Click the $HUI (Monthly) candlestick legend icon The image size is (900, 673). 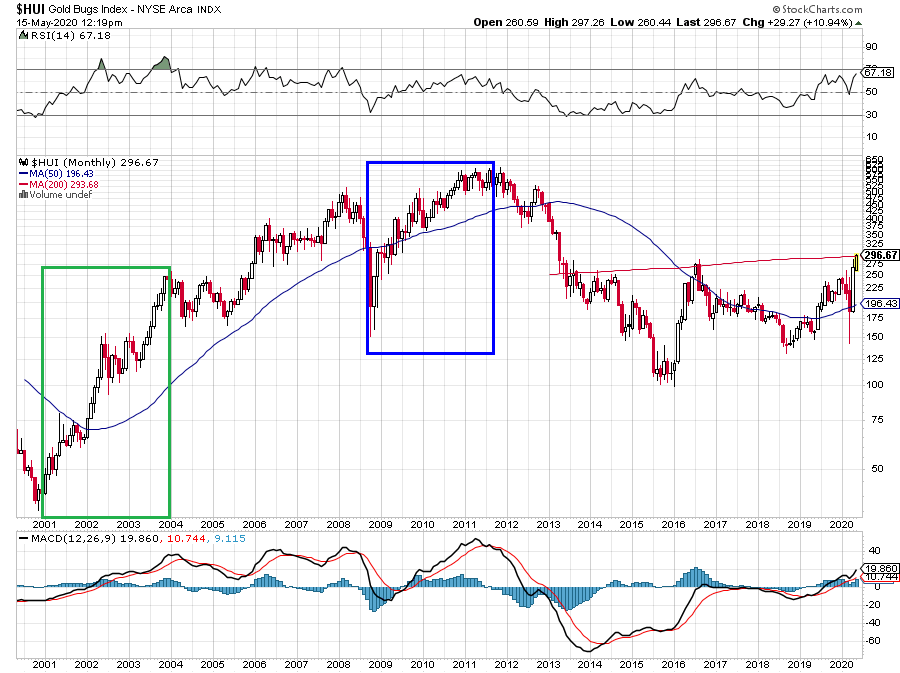pyautogui.click(x=23, y=162)
